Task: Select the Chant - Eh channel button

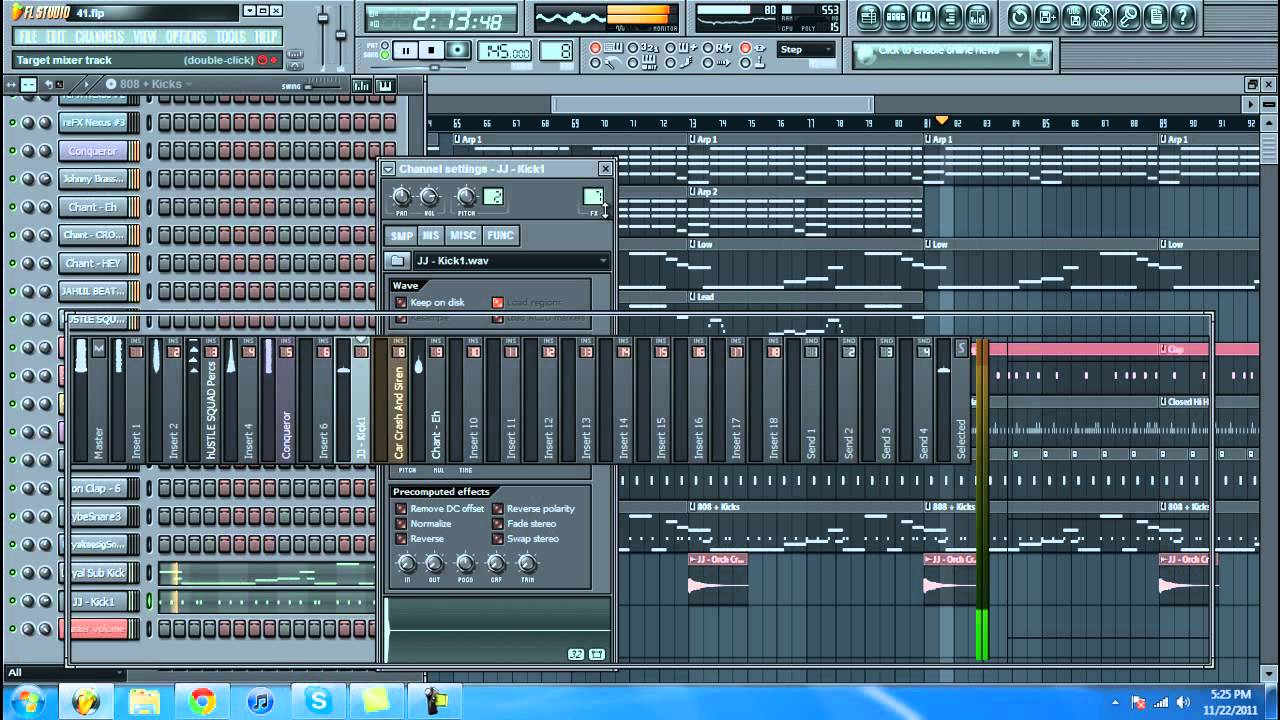Action: [x=93, y=207]
